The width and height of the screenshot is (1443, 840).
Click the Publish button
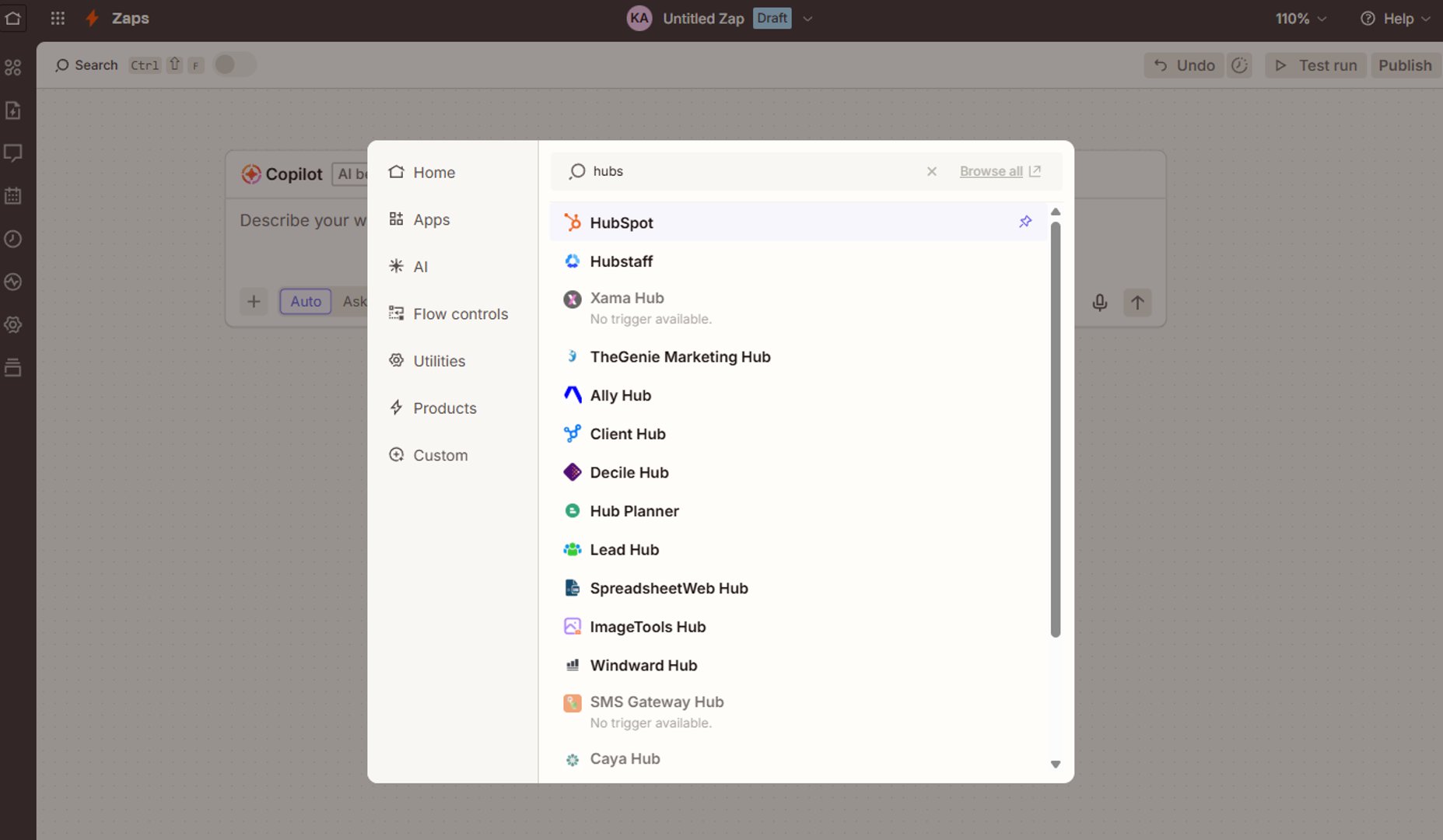(x=1404, y=65)
